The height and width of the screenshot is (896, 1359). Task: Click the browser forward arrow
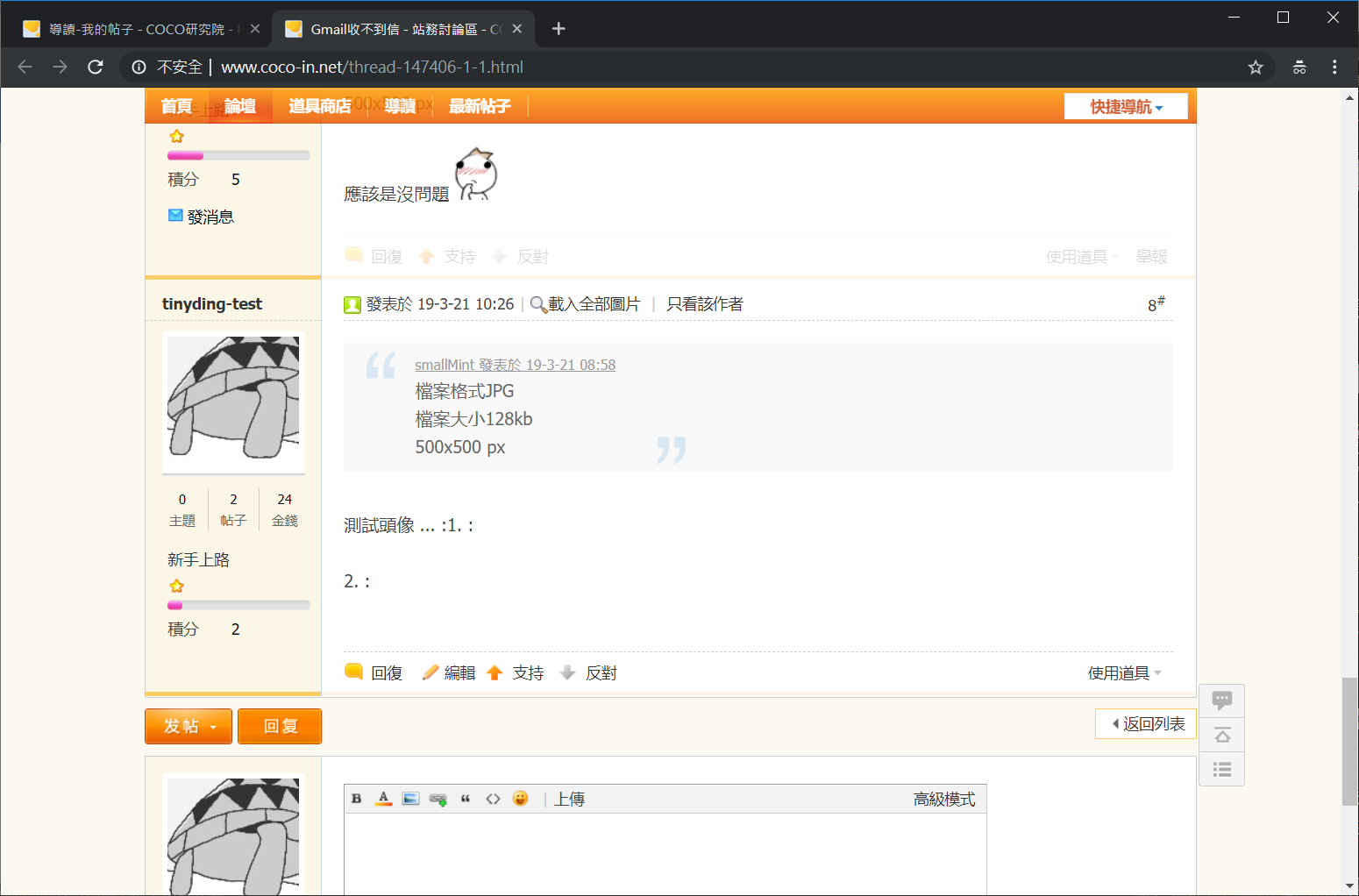coord(60,67)
